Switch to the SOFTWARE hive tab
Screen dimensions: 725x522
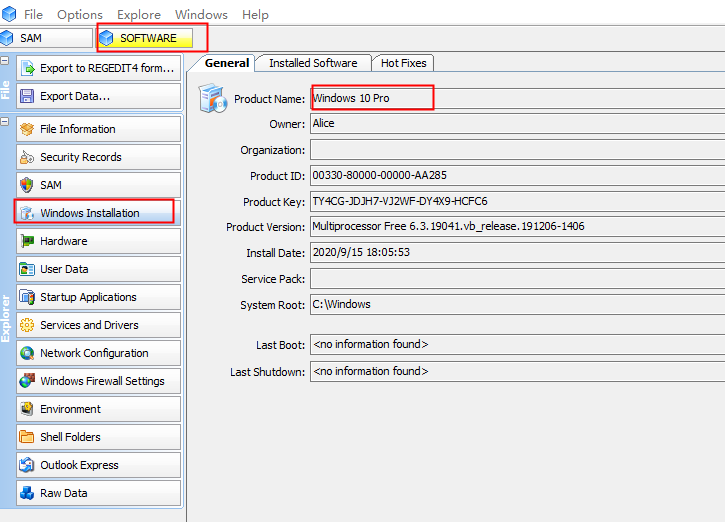pyautogui.click(x=146, y=38)
